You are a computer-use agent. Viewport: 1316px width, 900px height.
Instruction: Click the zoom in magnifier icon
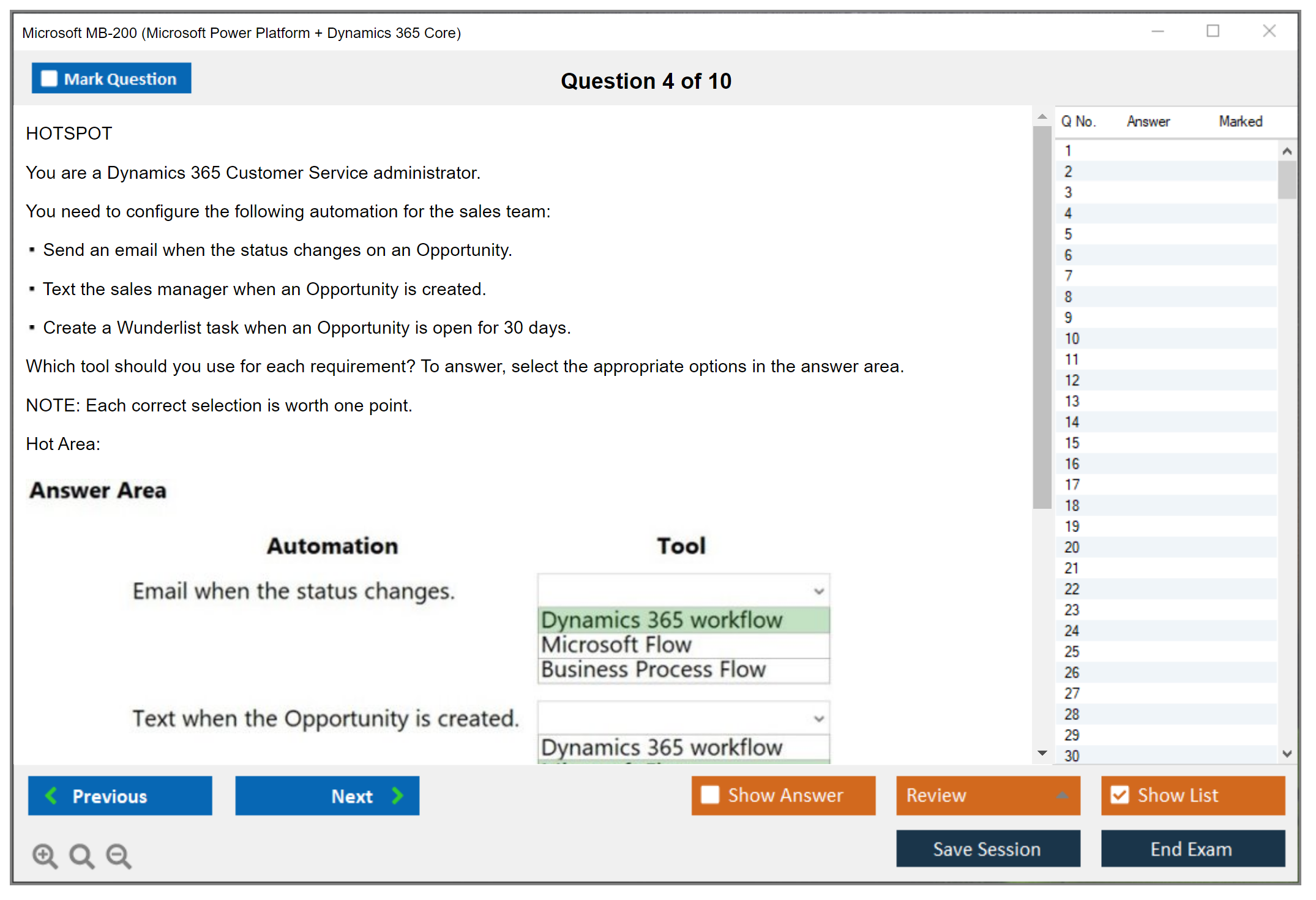(45, 855)
